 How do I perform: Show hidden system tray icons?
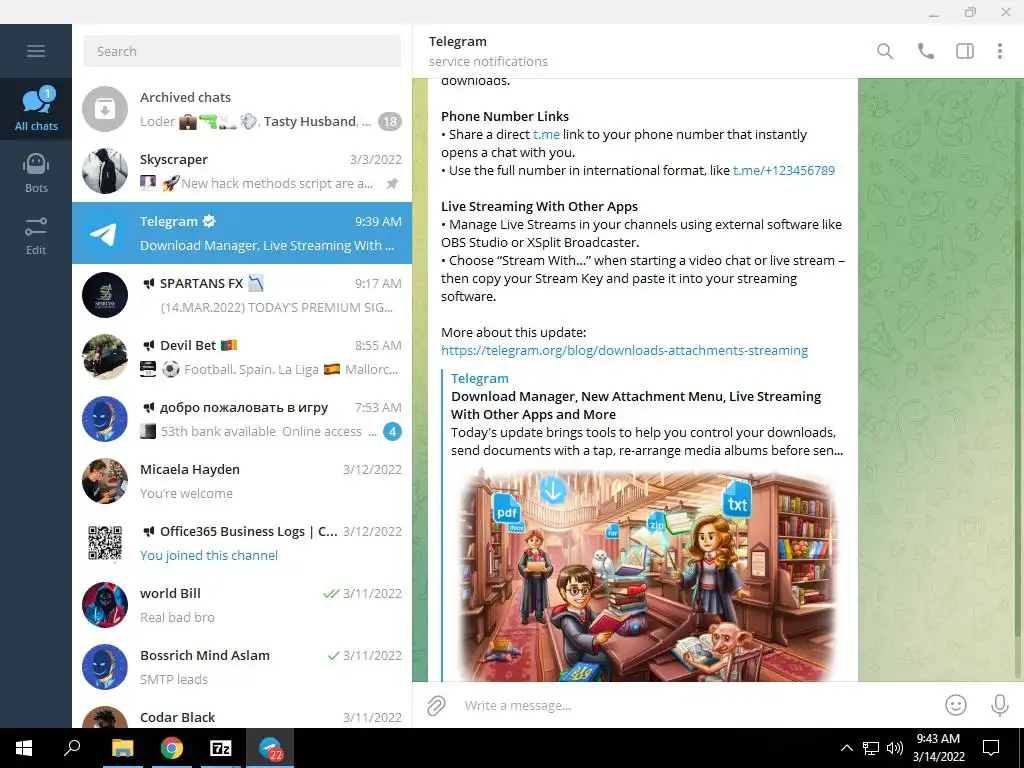(x=846, y=748)
